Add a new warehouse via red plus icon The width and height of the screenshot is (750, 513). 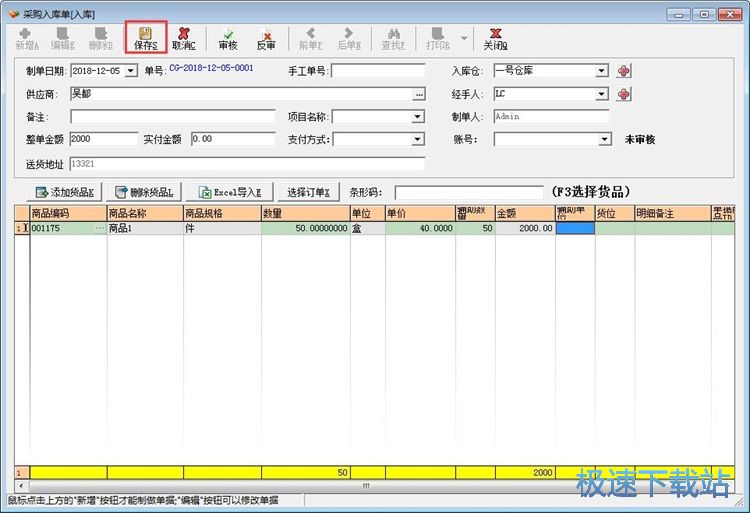623,71
